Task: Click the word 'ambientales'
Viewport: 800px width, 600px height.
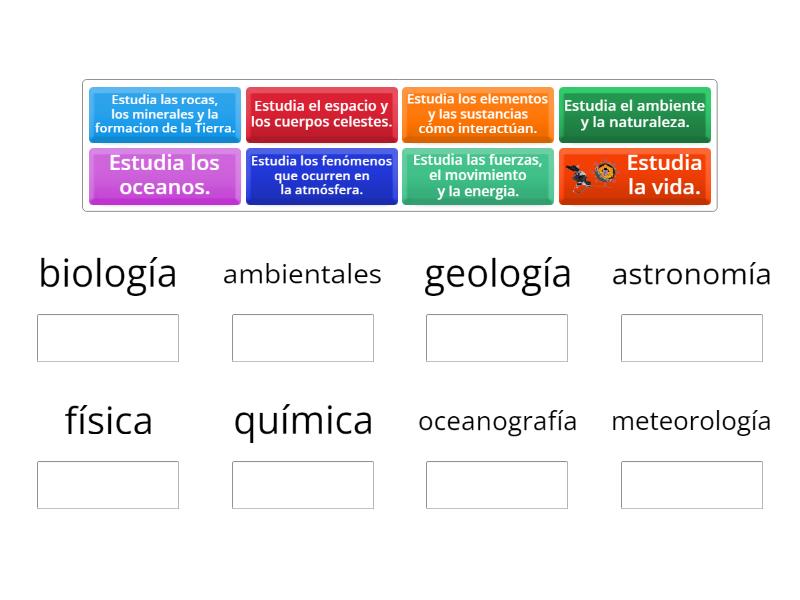Action: [302, 274]
